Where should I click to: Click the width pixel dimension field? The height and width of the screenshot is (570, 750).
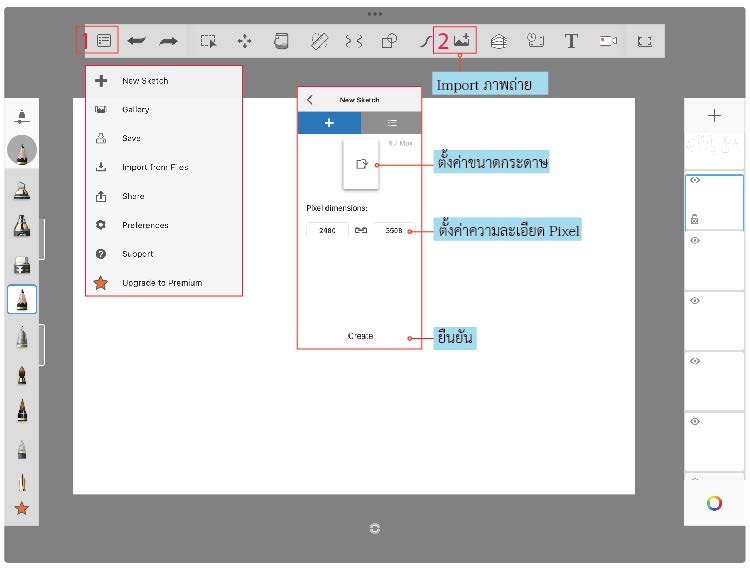point(327,230)
